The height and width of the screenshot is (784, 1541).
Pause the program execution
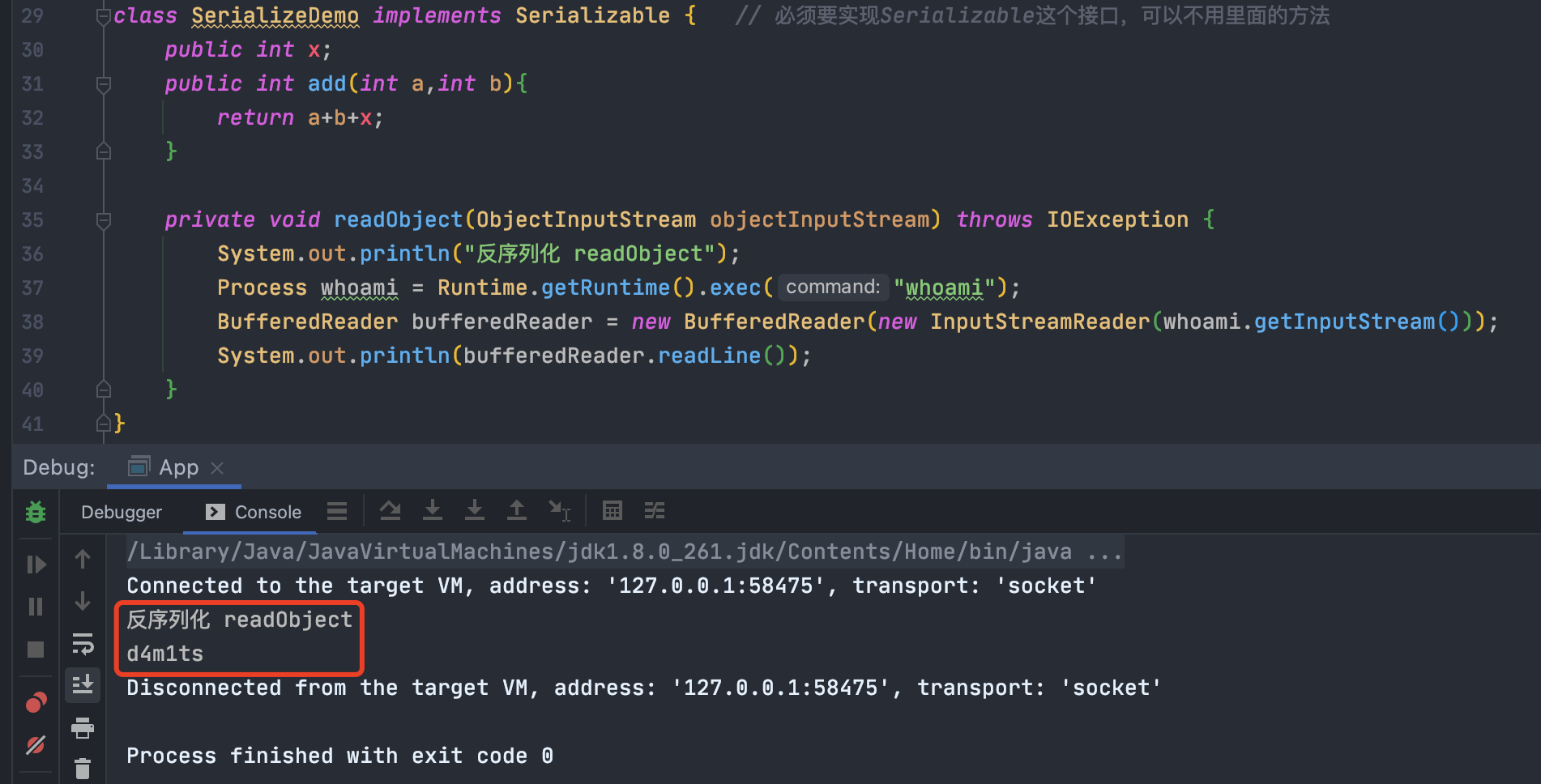[36, 607]
